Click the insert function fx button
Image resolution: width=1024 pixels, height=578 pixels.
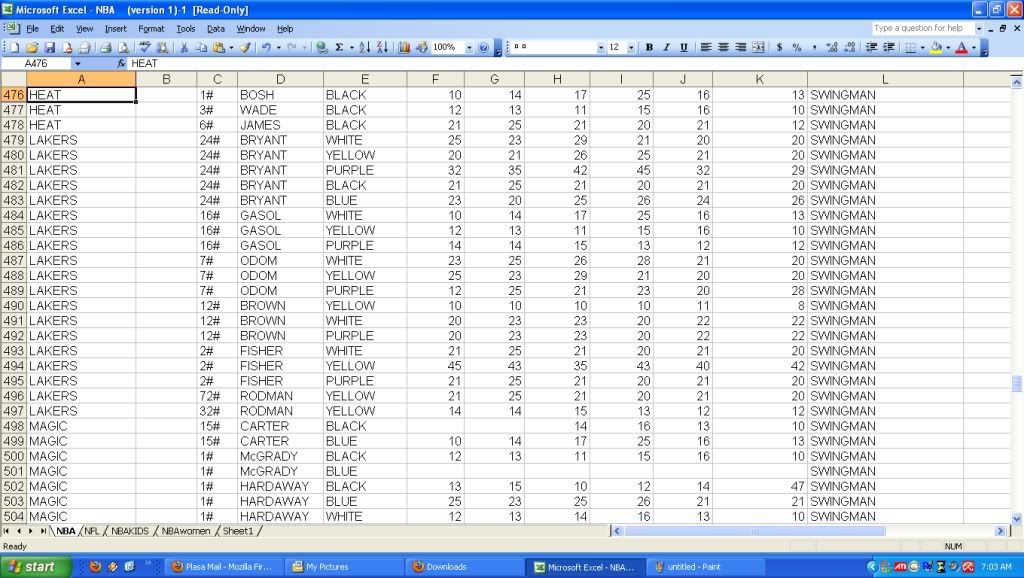click(121, 63)
